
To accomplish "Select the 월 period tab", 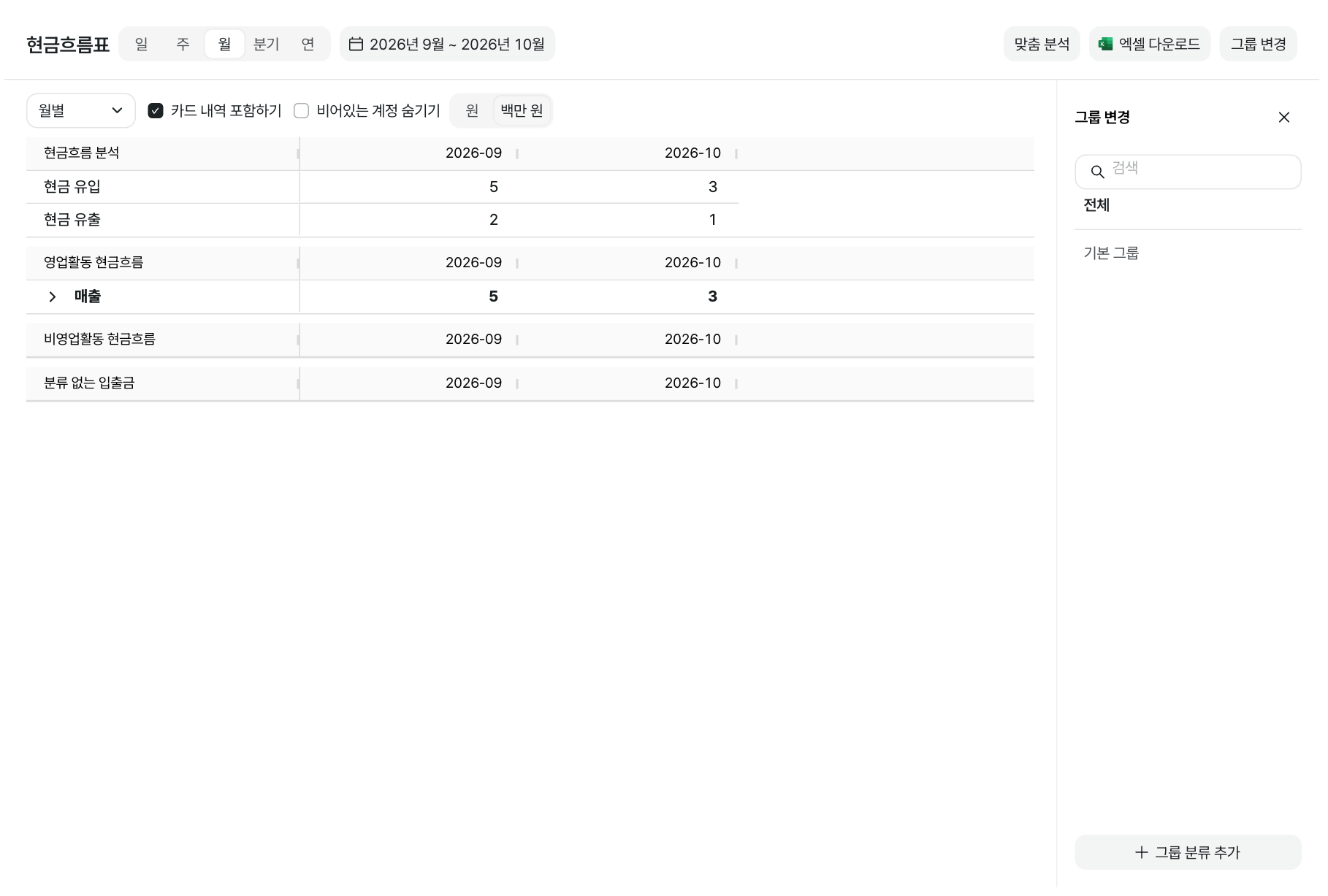I will [x=225, y=44].
